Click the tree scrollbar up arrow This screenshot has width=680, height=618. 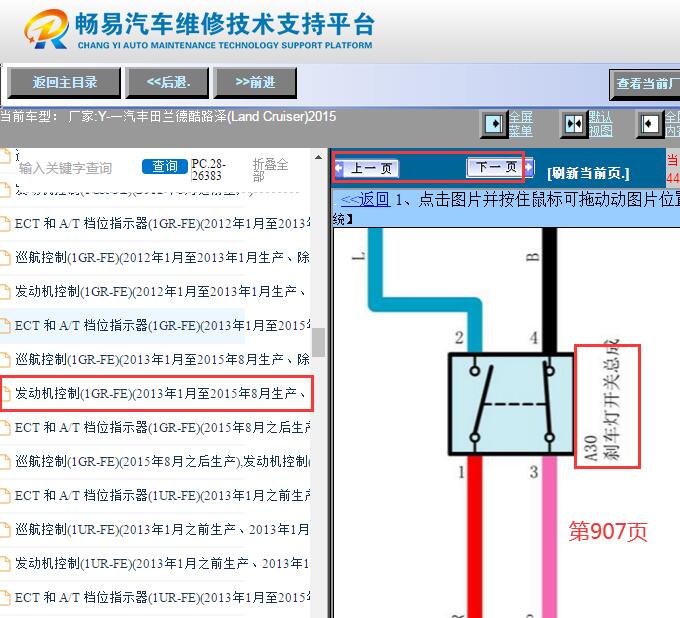pos(318,157)
